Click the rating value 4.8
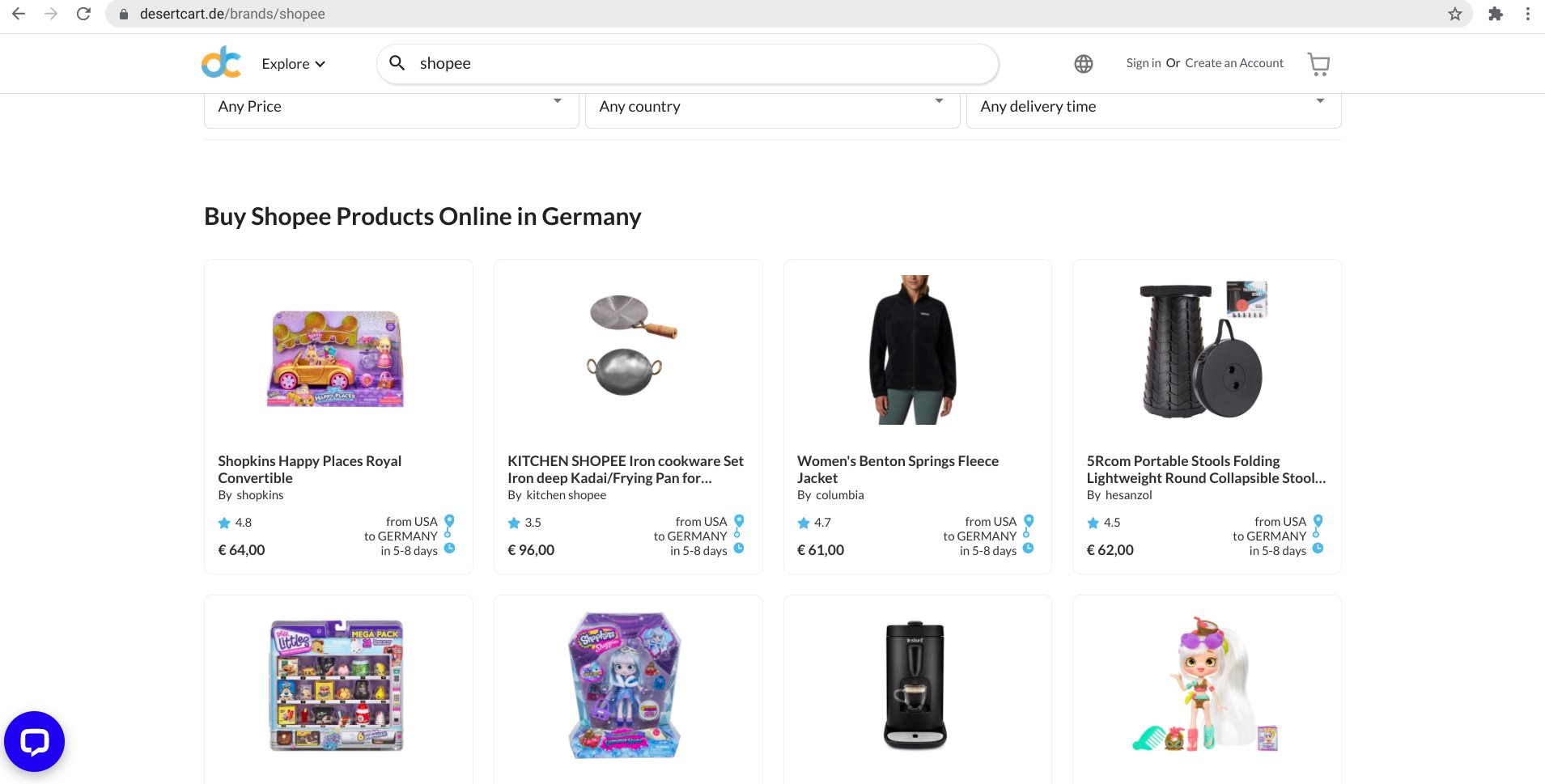The image size is (1545, 784). tap(244, 523)
